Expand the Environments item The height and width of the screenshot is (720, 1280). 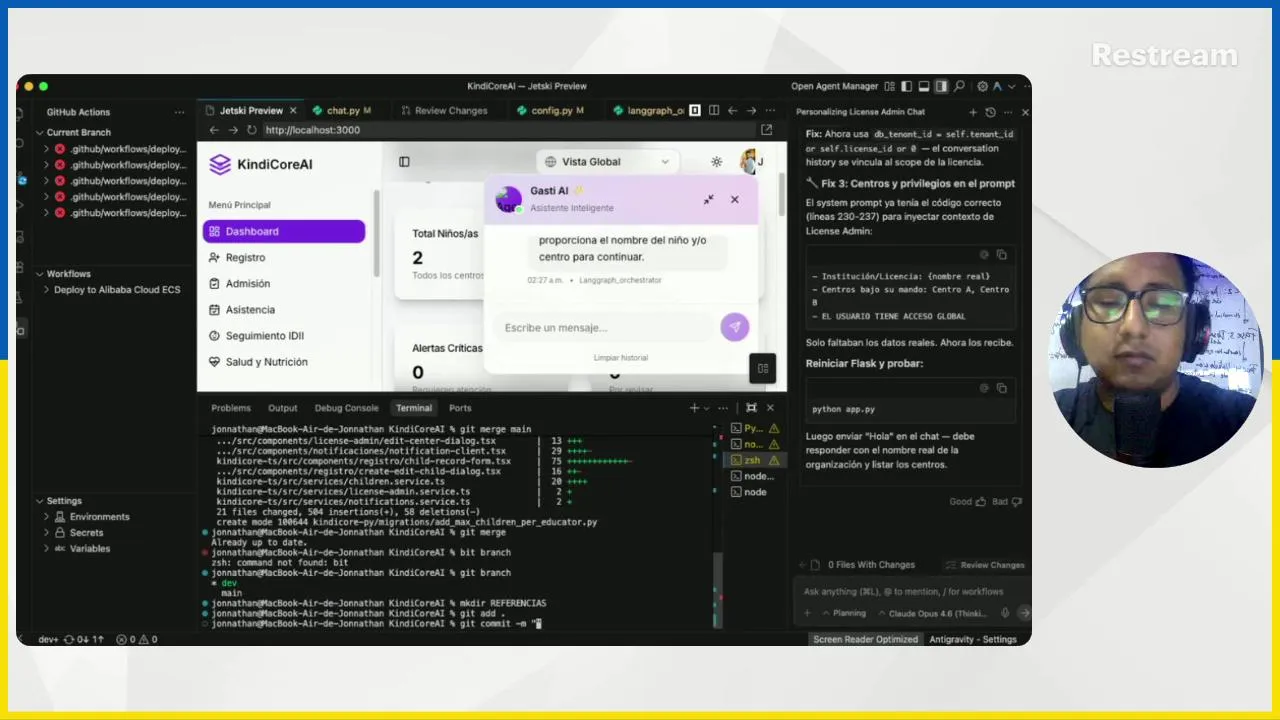[x=46, y=517]
